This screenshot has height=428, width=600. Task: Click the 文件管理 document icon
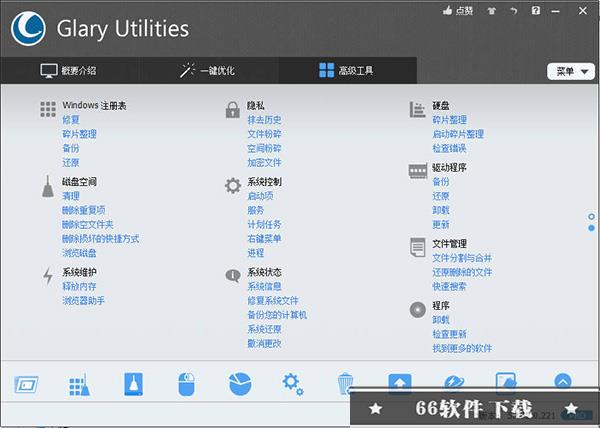417,247
